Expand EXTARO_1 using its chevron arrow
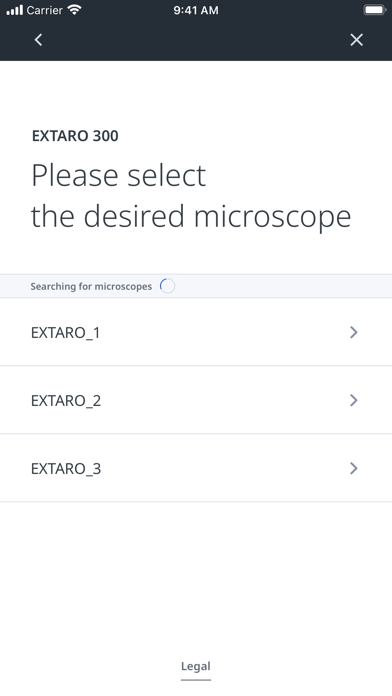The height and width of the screenshot is (696, 392). (354, 332)
